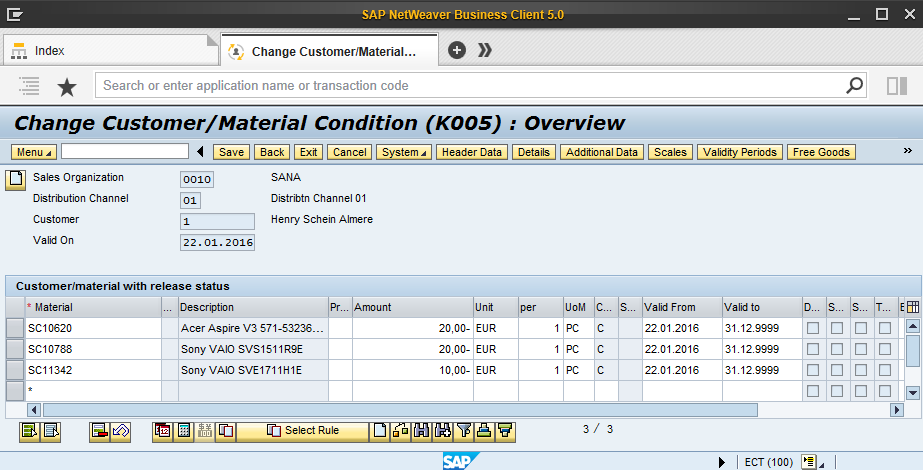Image resolution: width=923 pixels, height=470 pixels.
Task: Click the horizontal scrollbar thumb of table
Action: click(x=400, y=410)
